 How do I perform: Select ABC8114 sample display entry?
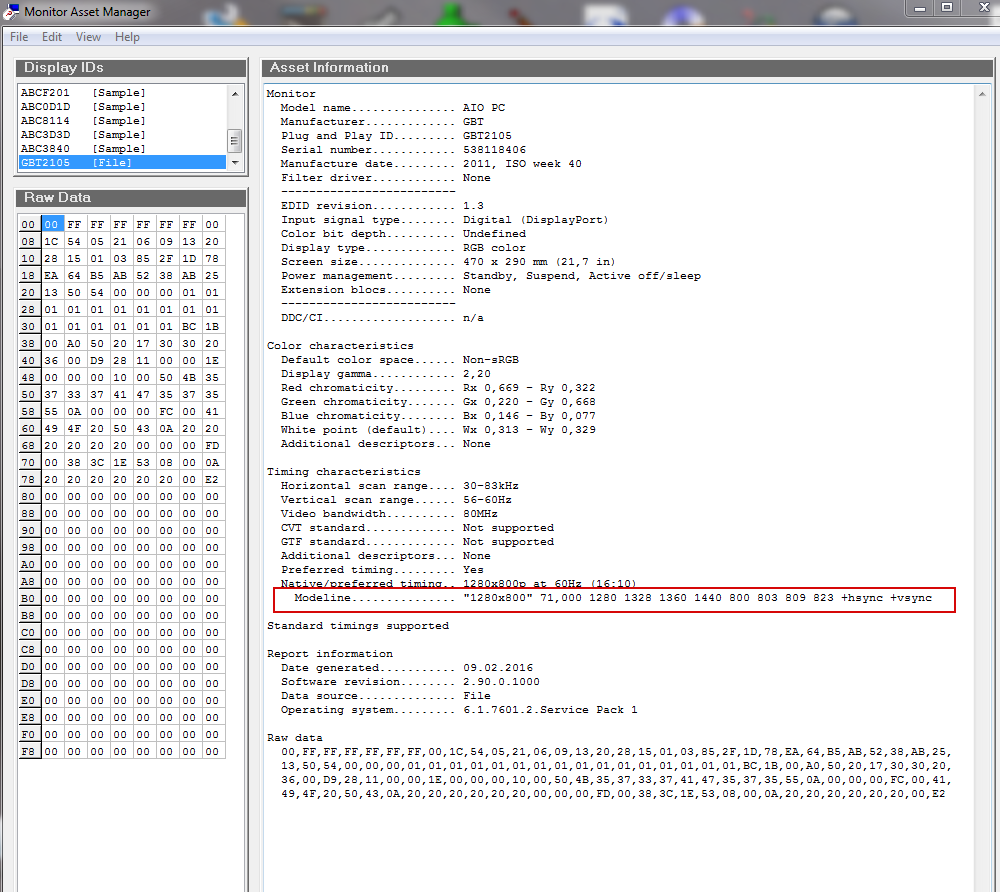[x=82, y=121]
